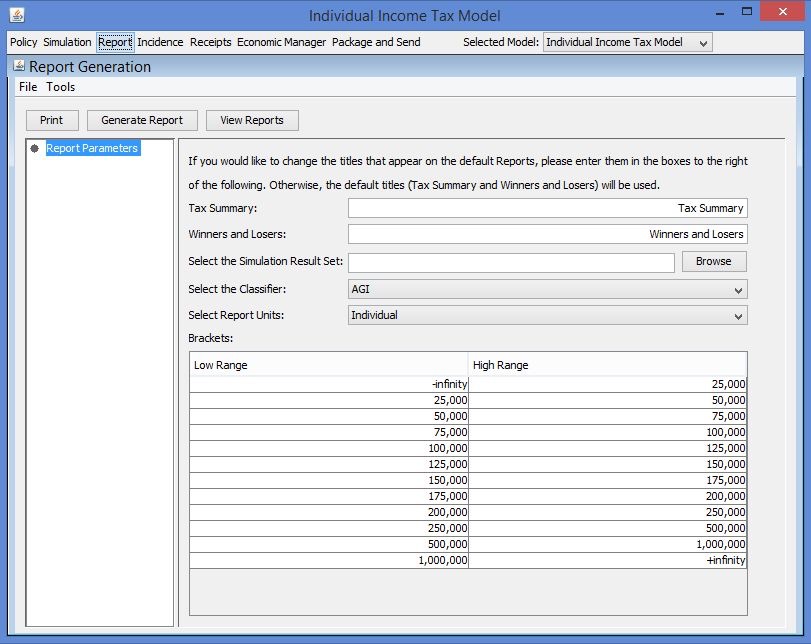Open the Report menu
The image size is (811, 644).
(x=115, y=42)
